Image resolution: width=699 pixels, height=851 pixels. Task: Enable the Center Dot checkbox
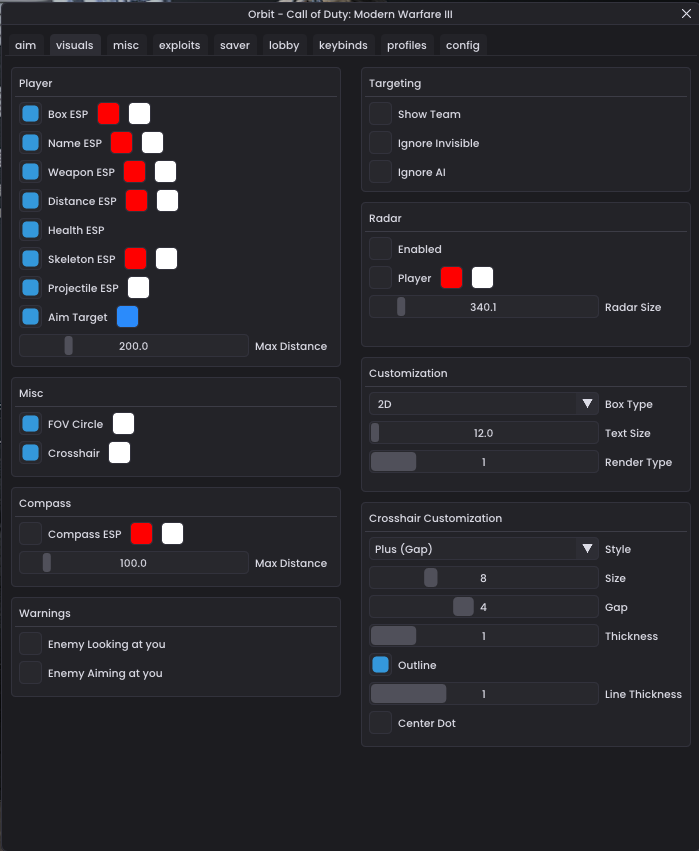pyautogui.click(x=380, y=723)
